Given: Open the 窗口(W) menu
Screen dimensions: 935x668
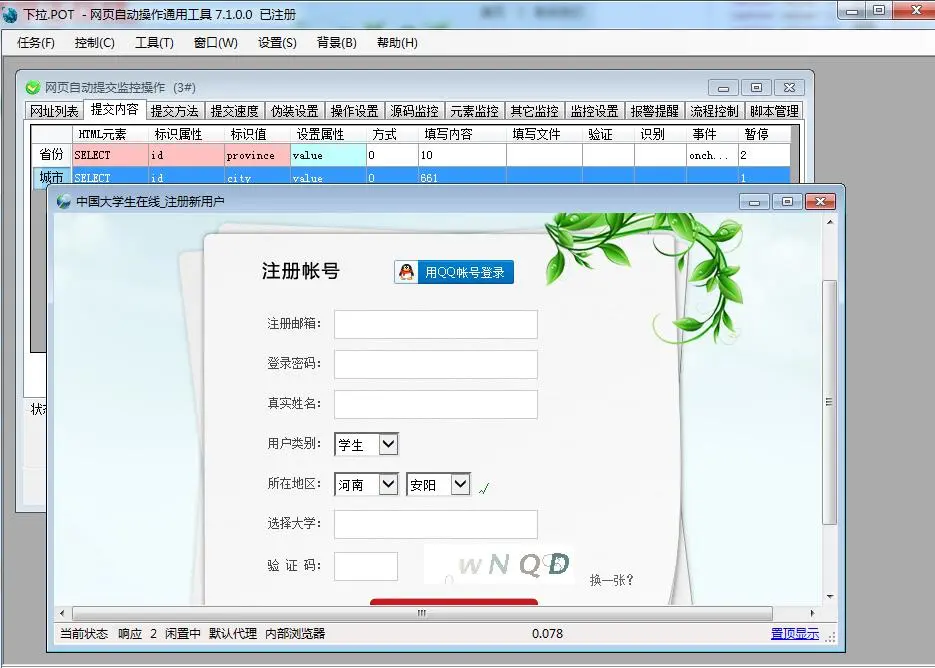Looking at the screenshot, I should coord(215,43).
